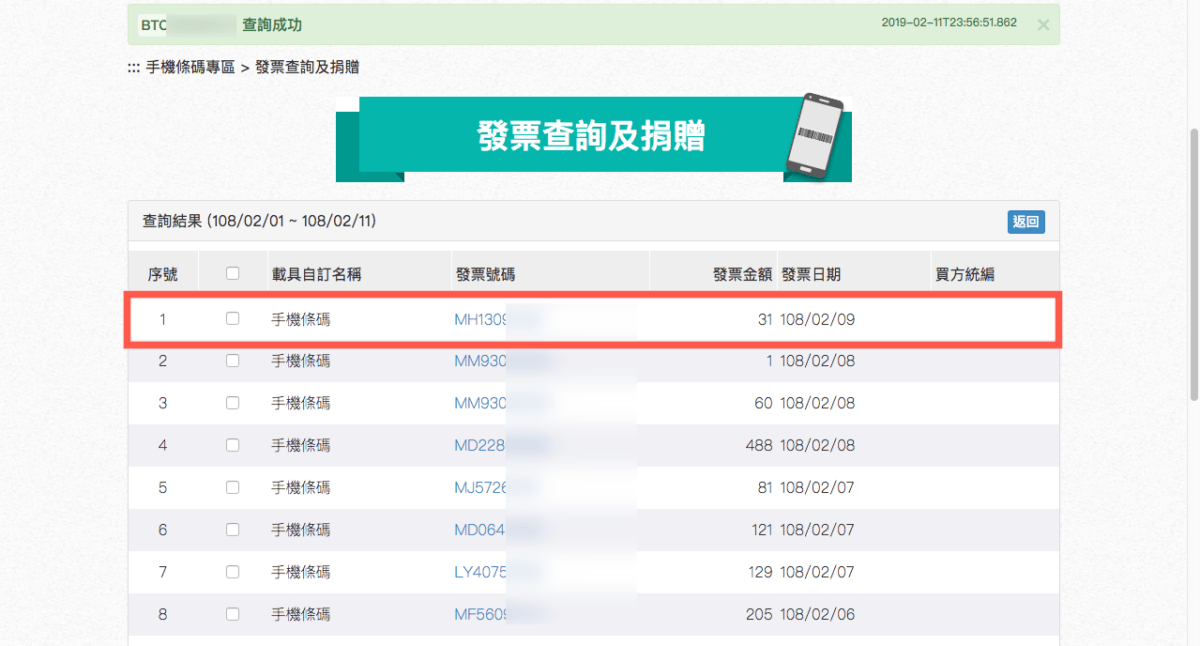The height and width of the screenshot is (646, 1200).
Task: Click the 載具自訂名稱 column header
Action: click(x=316, y=275)
